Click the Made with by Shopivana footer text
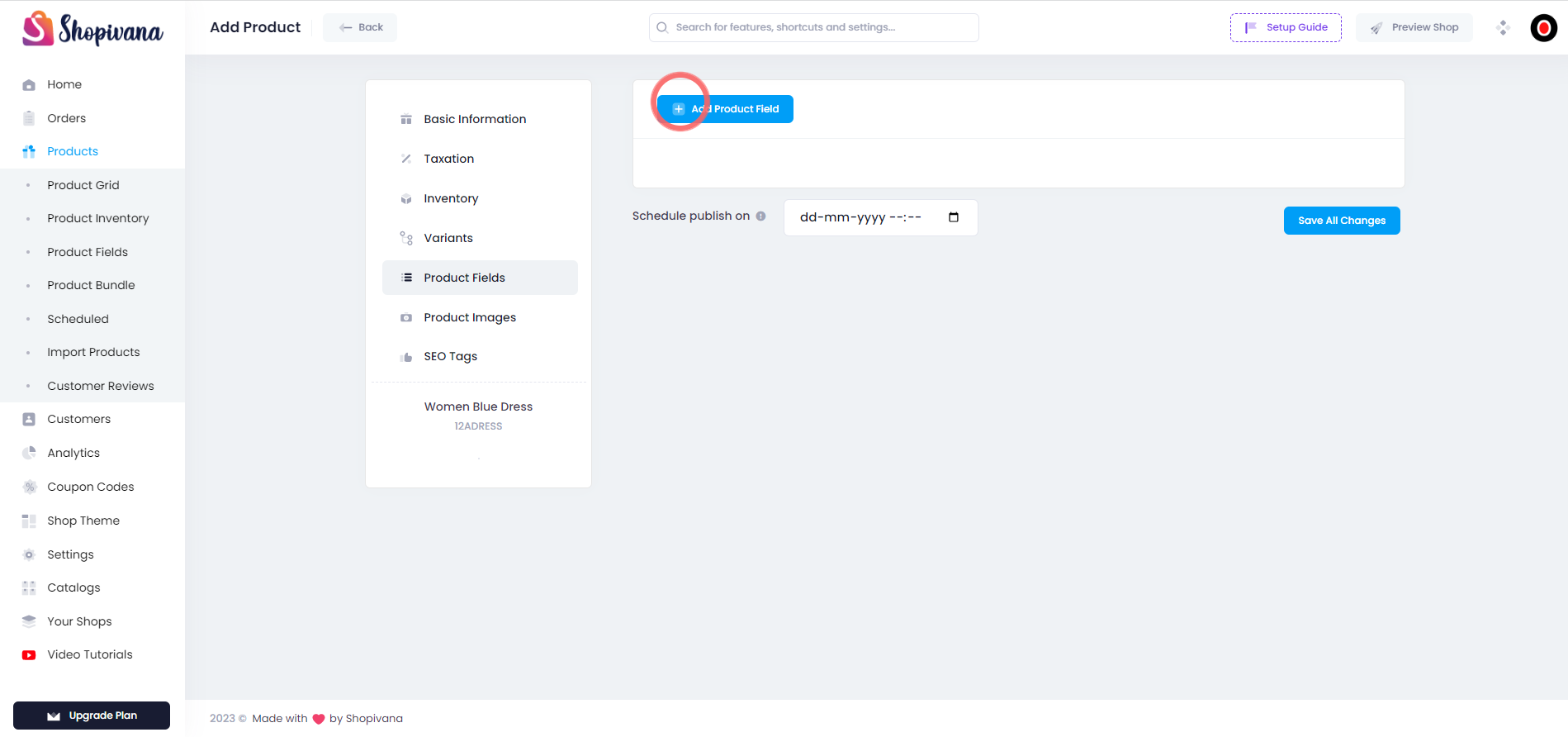1568x737 pixels. [x=328, y=719]
